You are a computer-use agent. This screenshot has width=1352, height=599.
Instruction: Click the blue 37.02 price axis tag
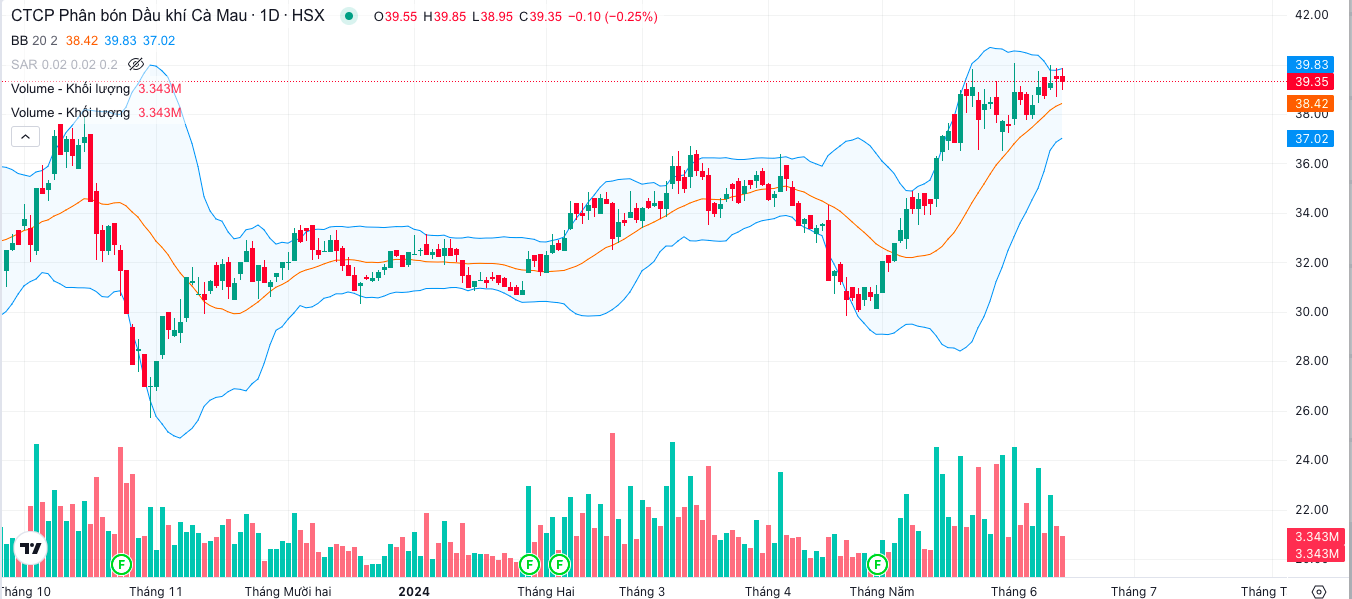[1311, 138]
